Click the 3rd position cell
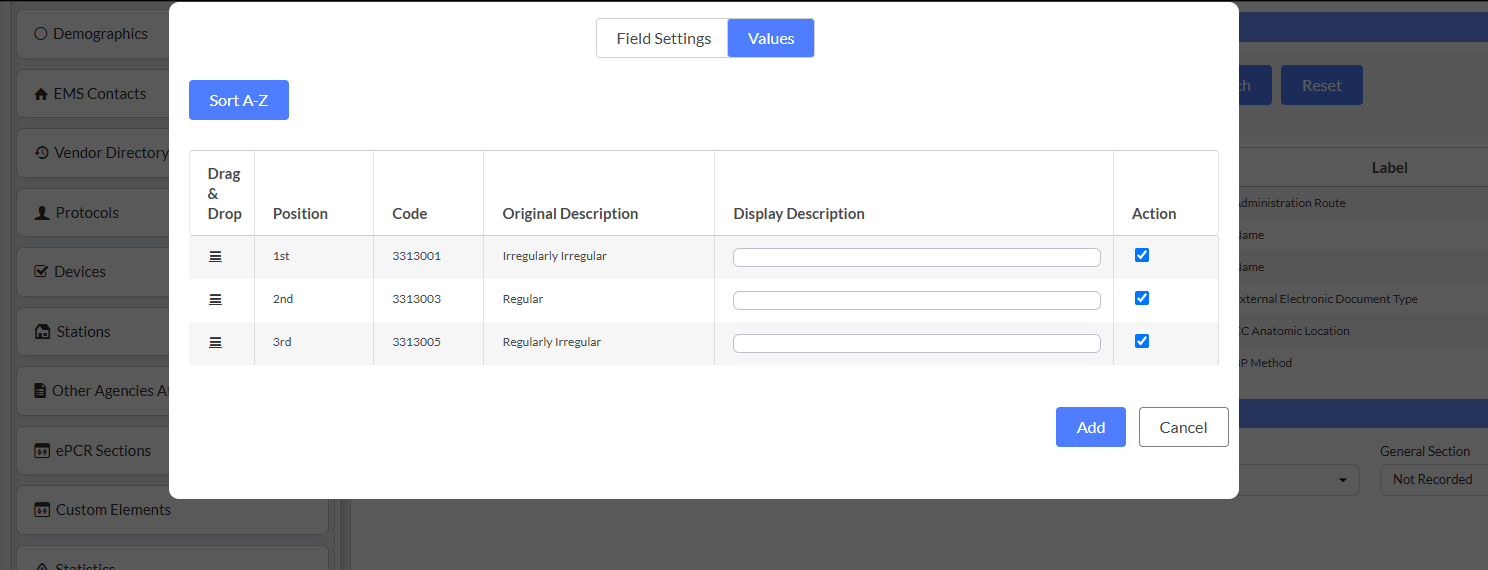The image size is (1488, 570). pos(282,342)
